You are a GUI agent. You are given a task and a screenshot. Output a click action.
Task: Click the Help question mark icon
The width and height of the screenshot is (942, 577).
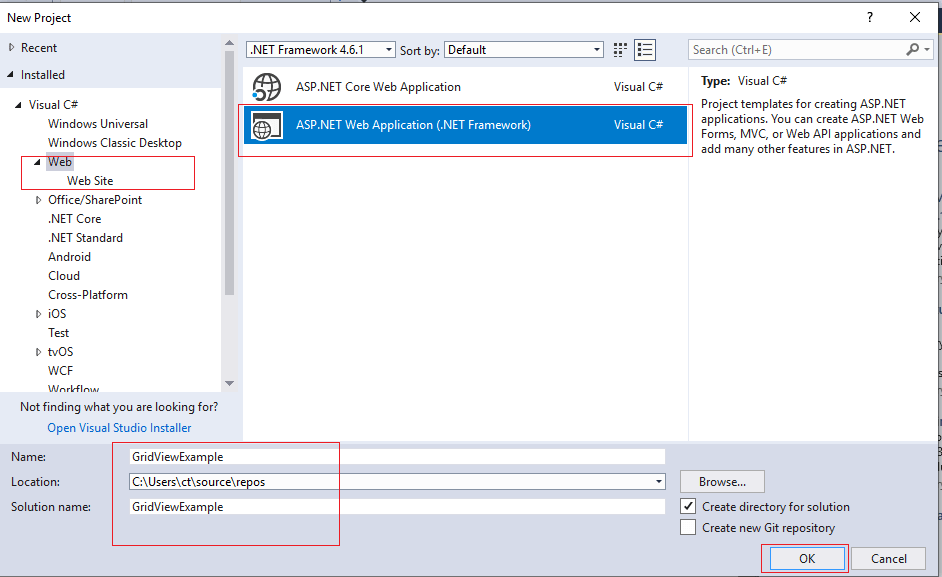(x=869, y=17)
